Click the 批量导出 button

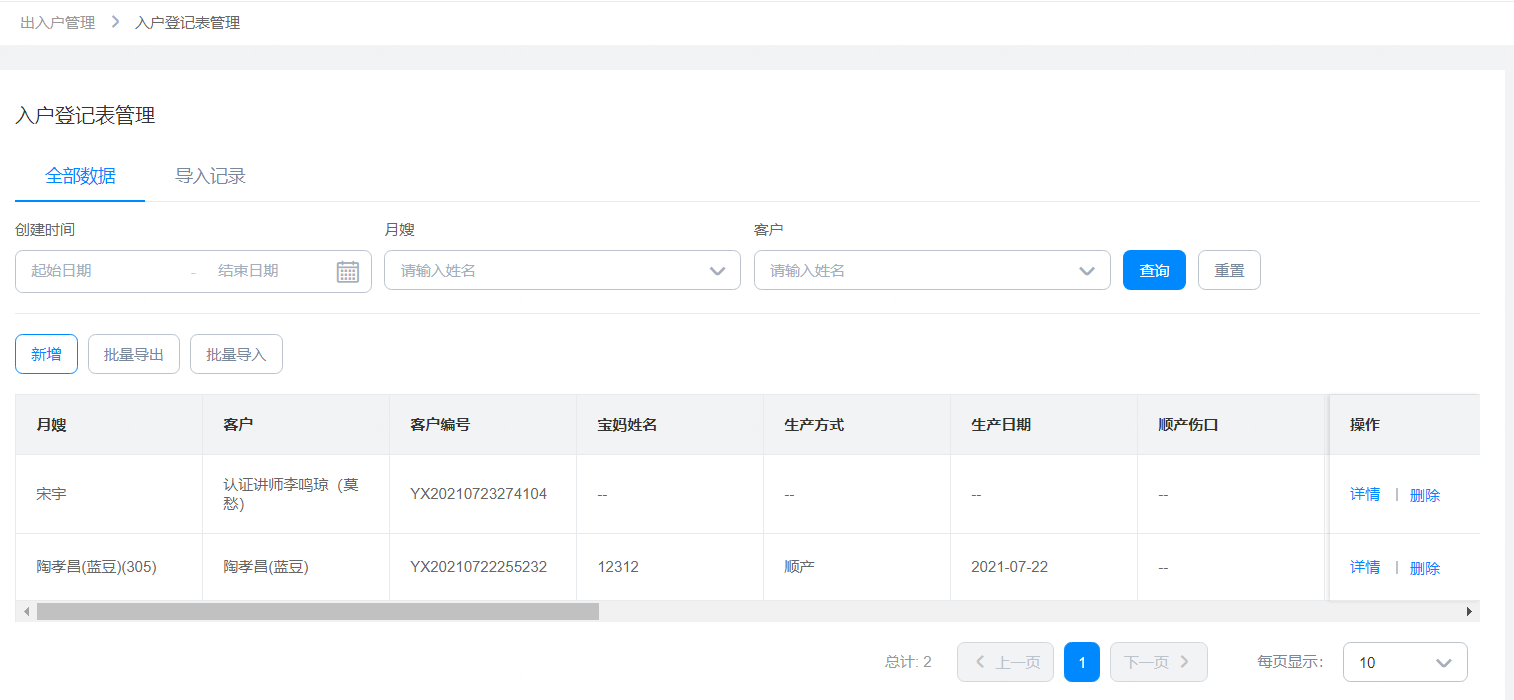click(x=134, y=354)
